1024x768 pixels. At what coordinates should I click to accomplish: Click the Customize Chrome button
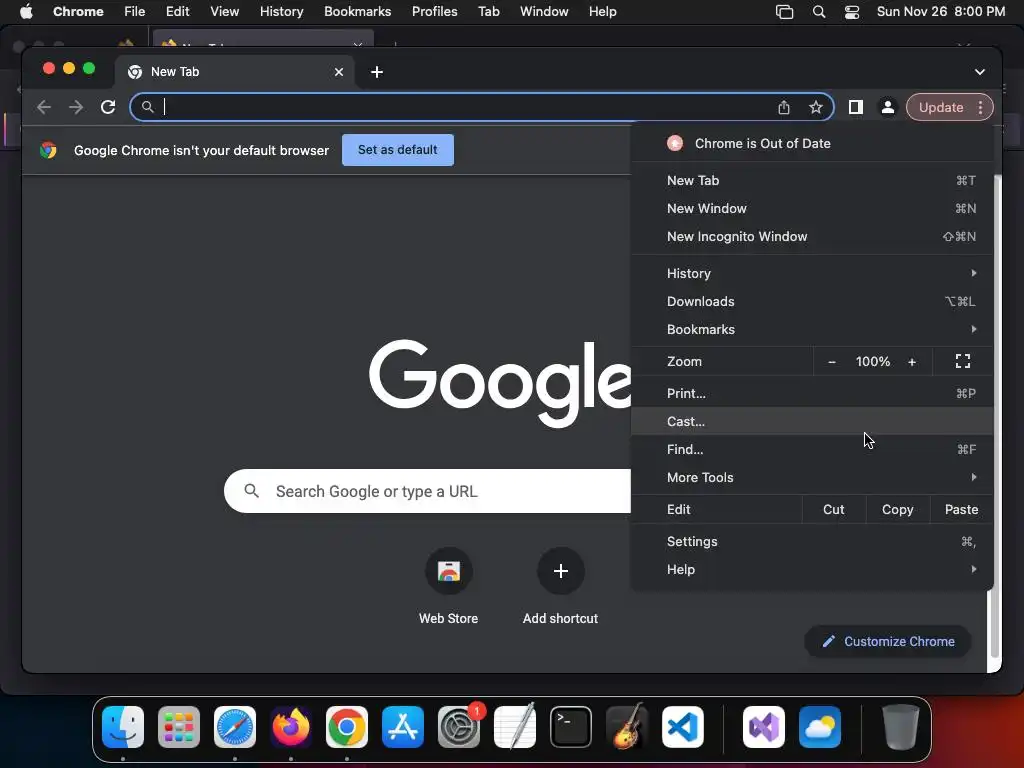(888, 642)
